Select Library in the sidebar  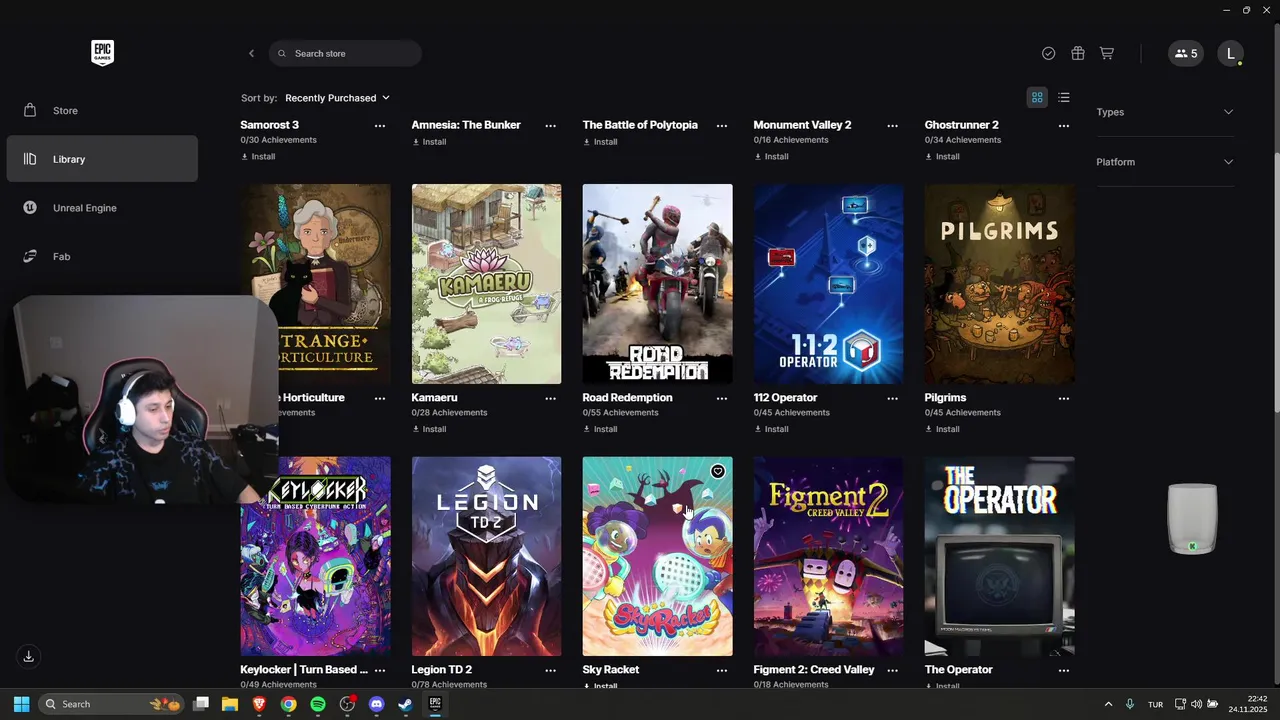point(102,159)
